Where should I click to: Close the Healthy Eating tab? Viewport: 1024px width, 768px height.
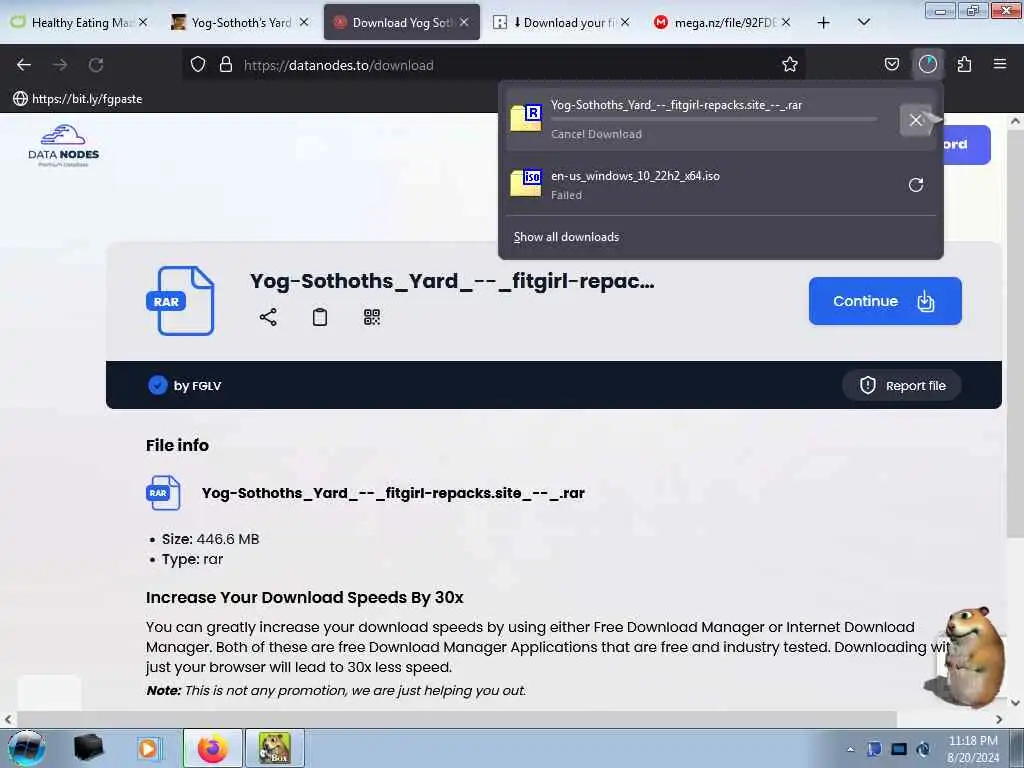coord(143,22)
